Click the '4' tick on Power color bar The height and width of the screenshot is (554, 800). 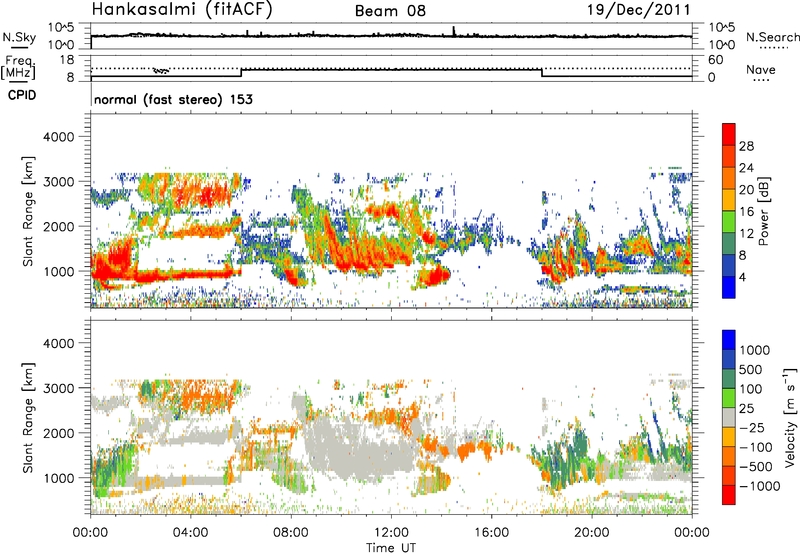pyautogui.click(x=742, y=278)
